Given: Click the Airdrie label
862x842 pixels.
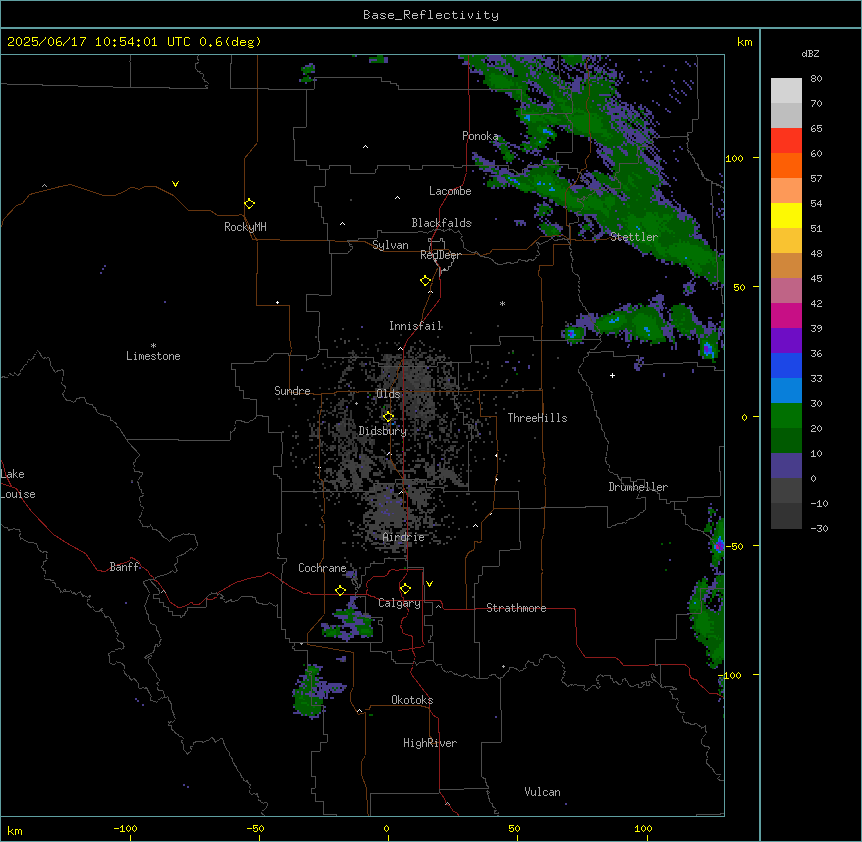Looking at the screenshot, I should click(x=403, y=537).
